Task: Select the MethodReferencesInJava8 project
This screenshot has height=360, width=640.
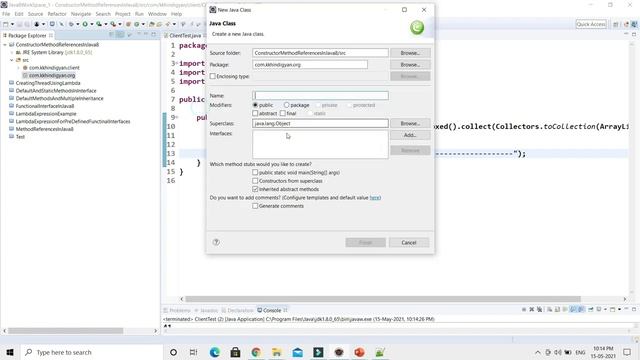Action: (x=44, y=129)
